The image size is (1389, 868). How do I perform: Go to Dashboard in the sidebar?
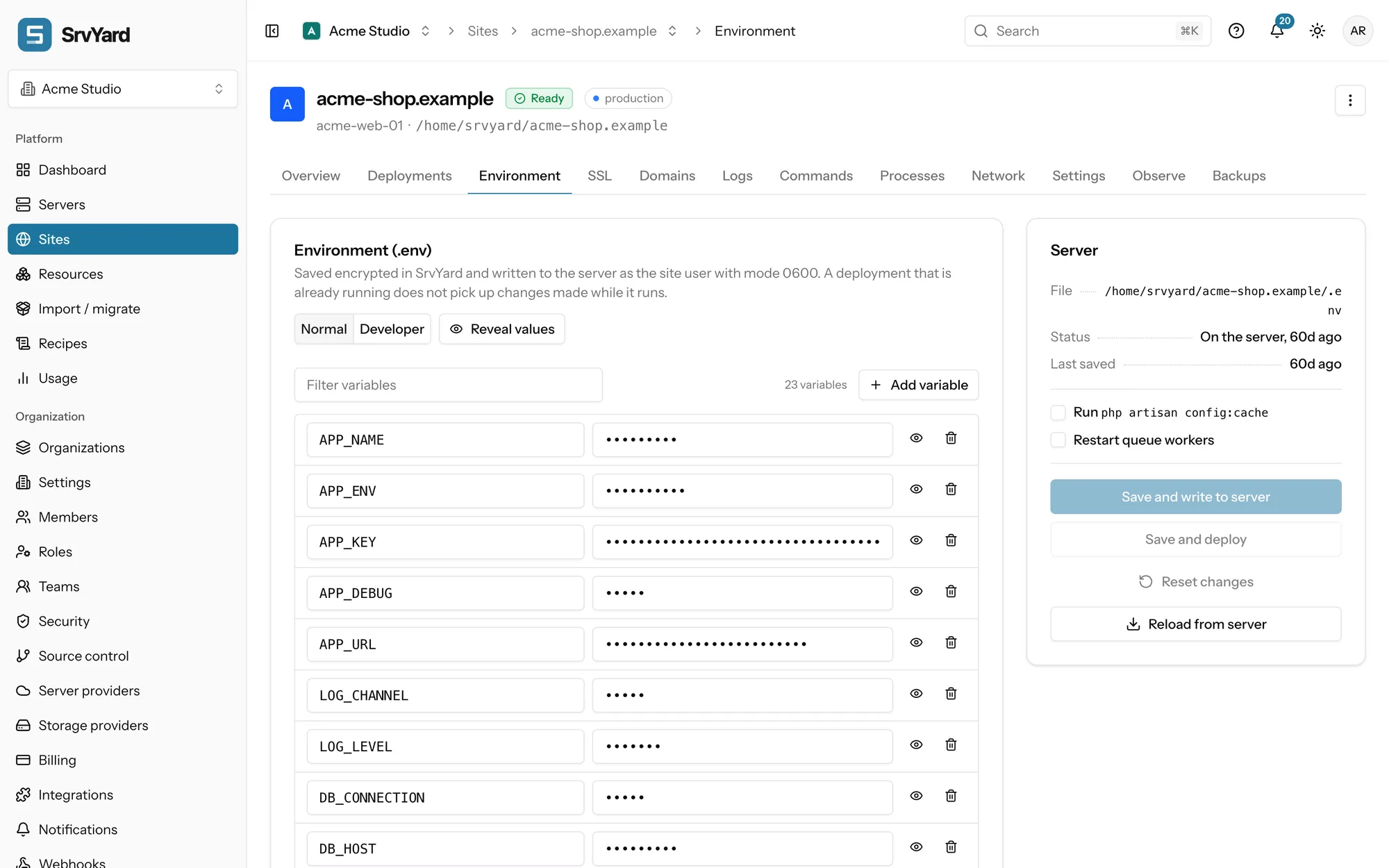(x=123, y=170)
